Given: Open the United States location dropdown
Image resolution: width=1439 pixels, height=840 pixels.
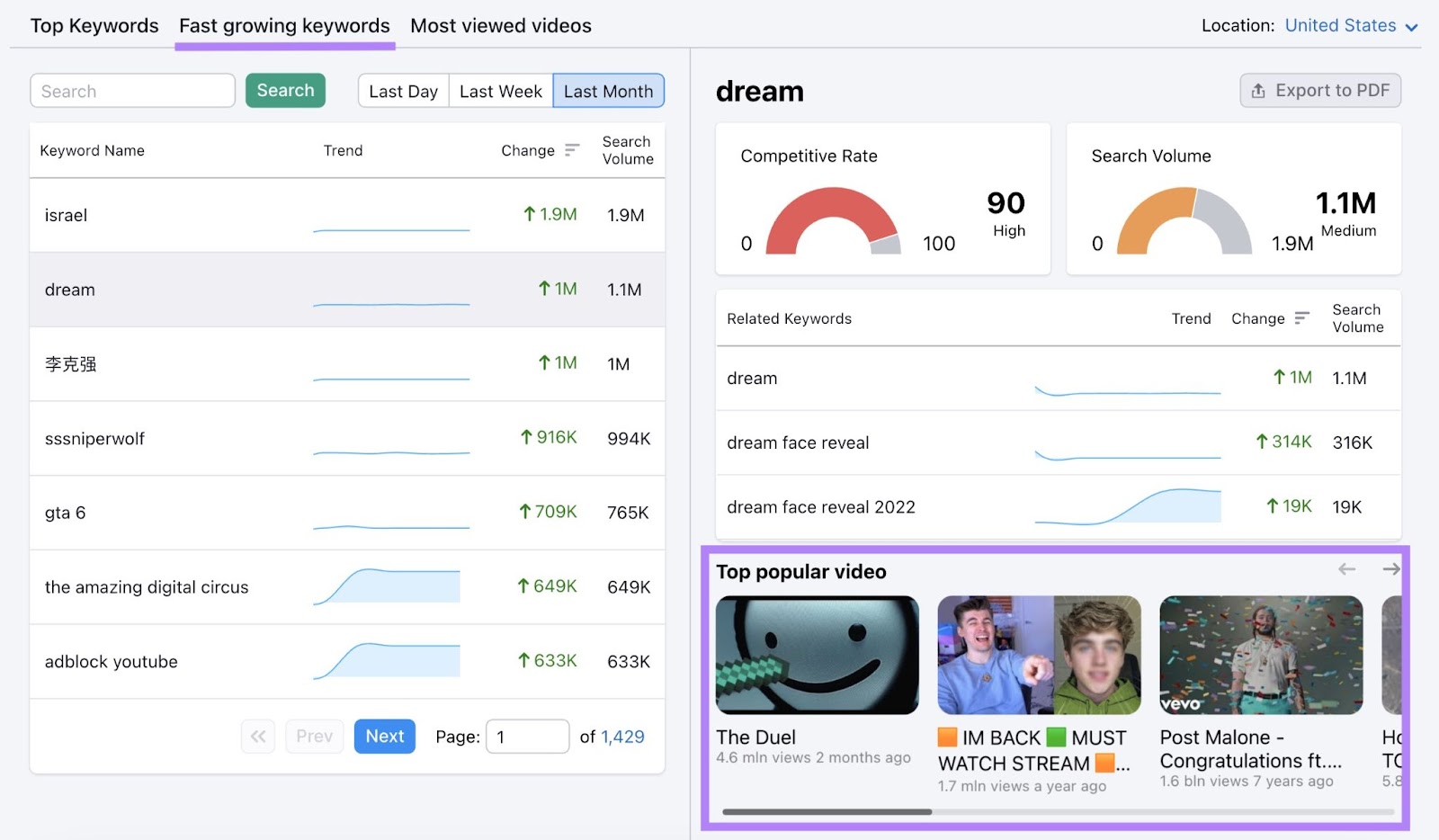Looking at the screenshot, I should click(x=1350, y=26).
